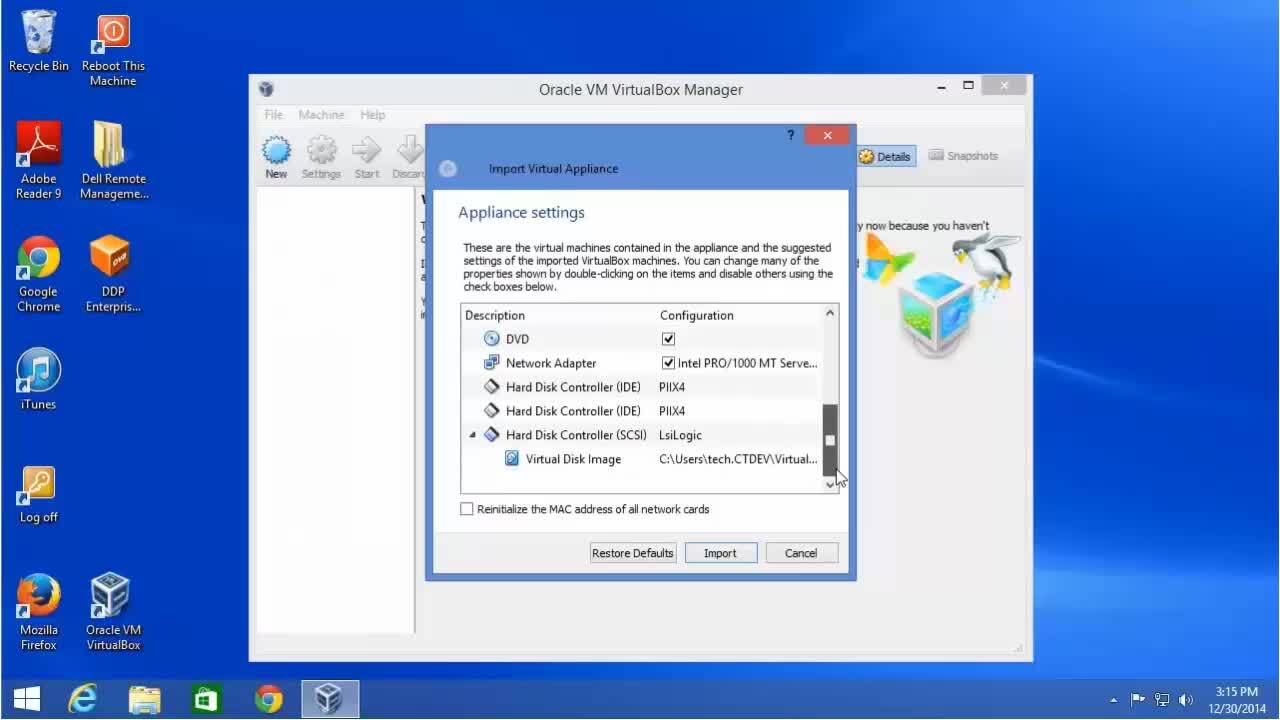Open Help menu in VirtualBox Manager

(373, 115)
